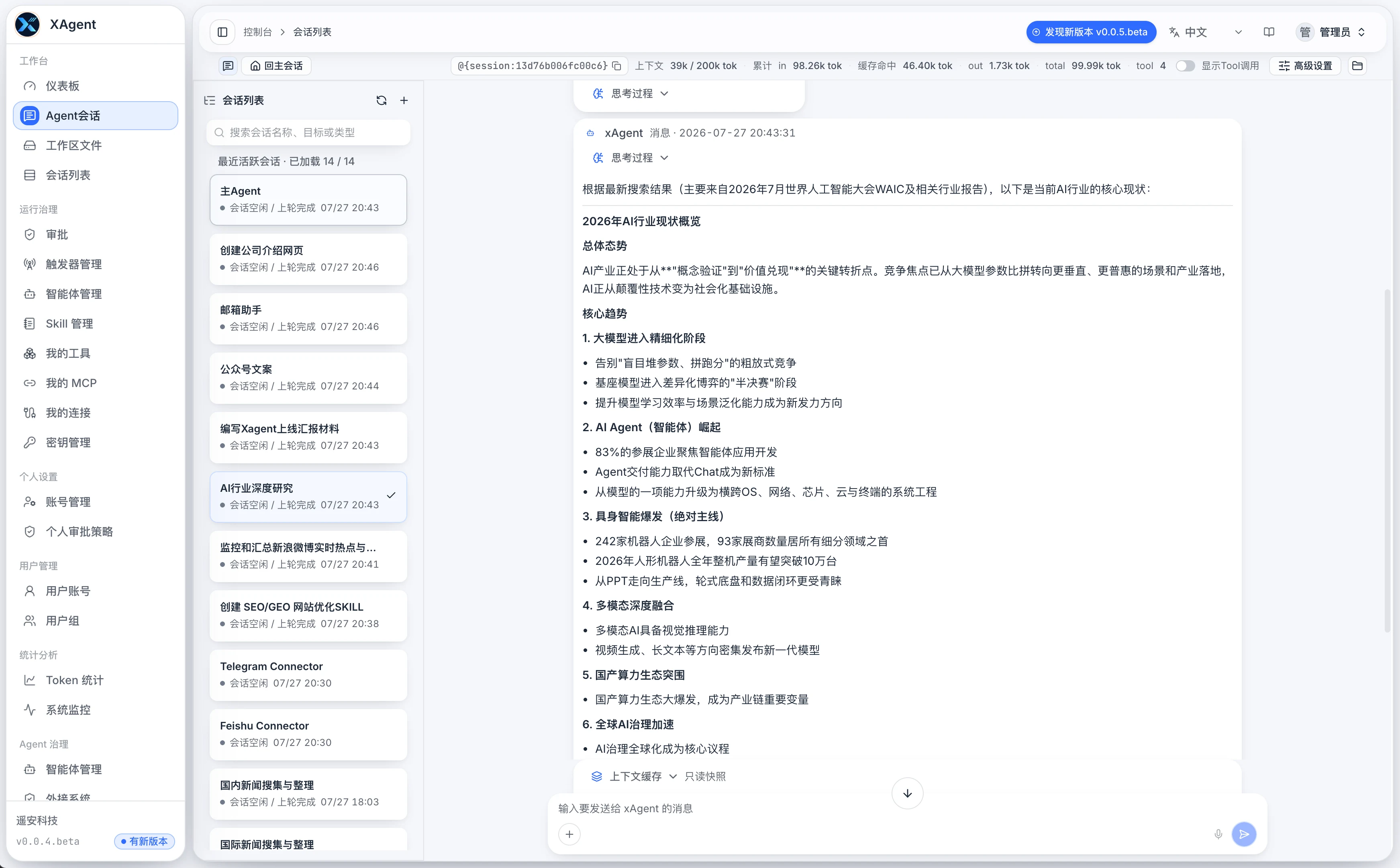Click 发现新版本 v0.0.5.beta button

click(1091, 32)
